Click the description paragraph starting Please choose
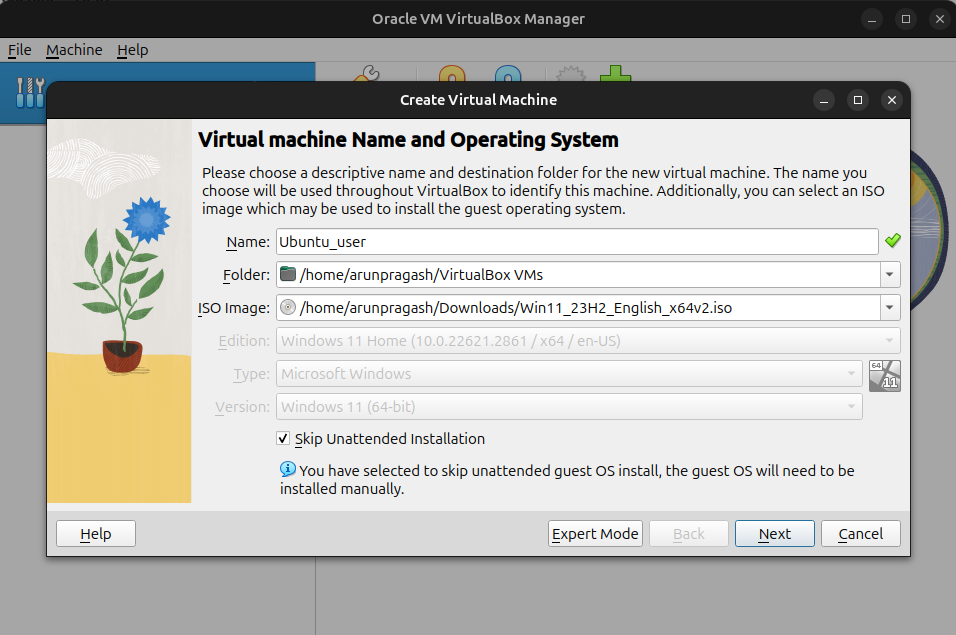 [543, 191]
